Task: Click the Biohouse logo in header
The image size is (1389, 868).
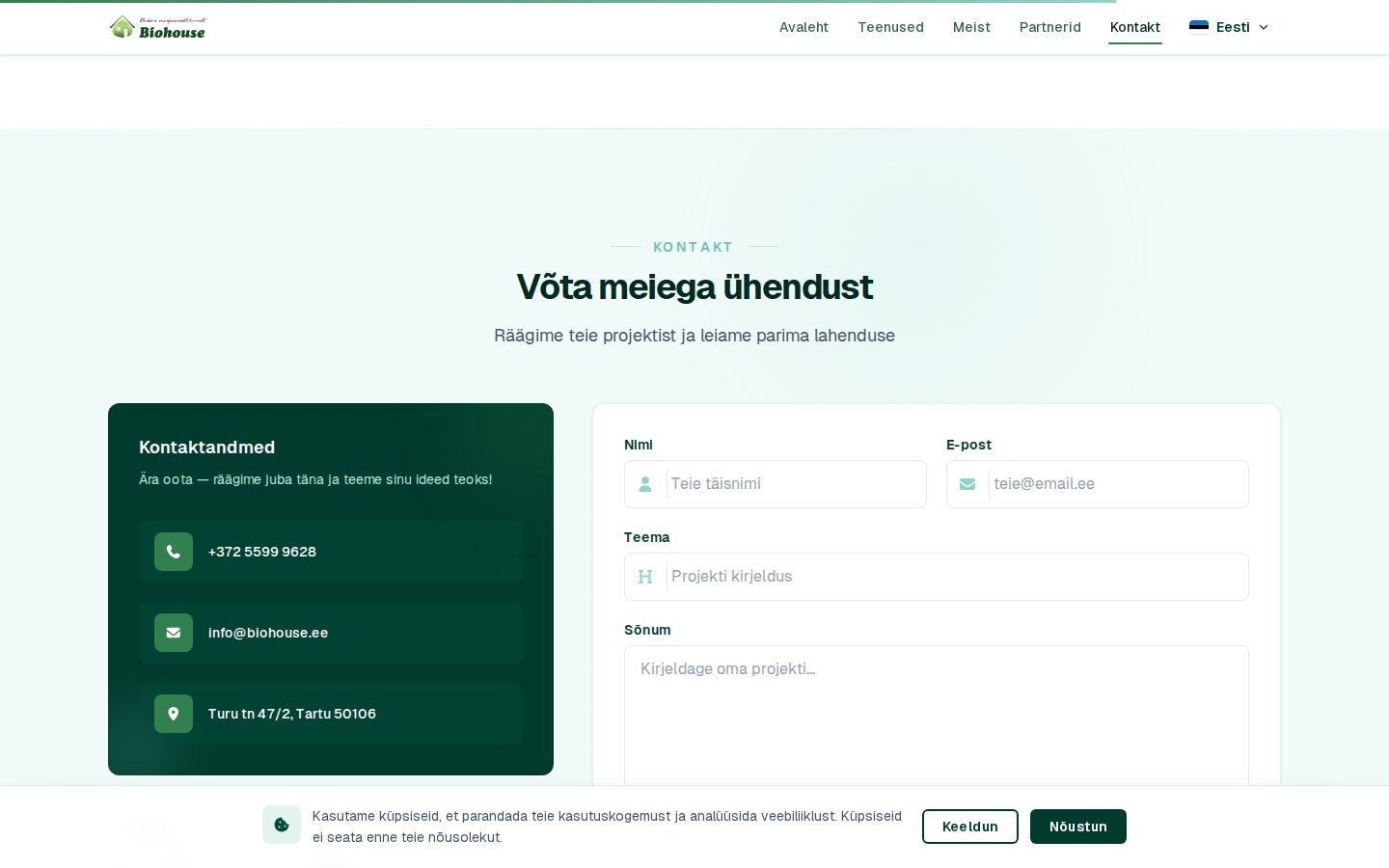Action: click(157, 27)
